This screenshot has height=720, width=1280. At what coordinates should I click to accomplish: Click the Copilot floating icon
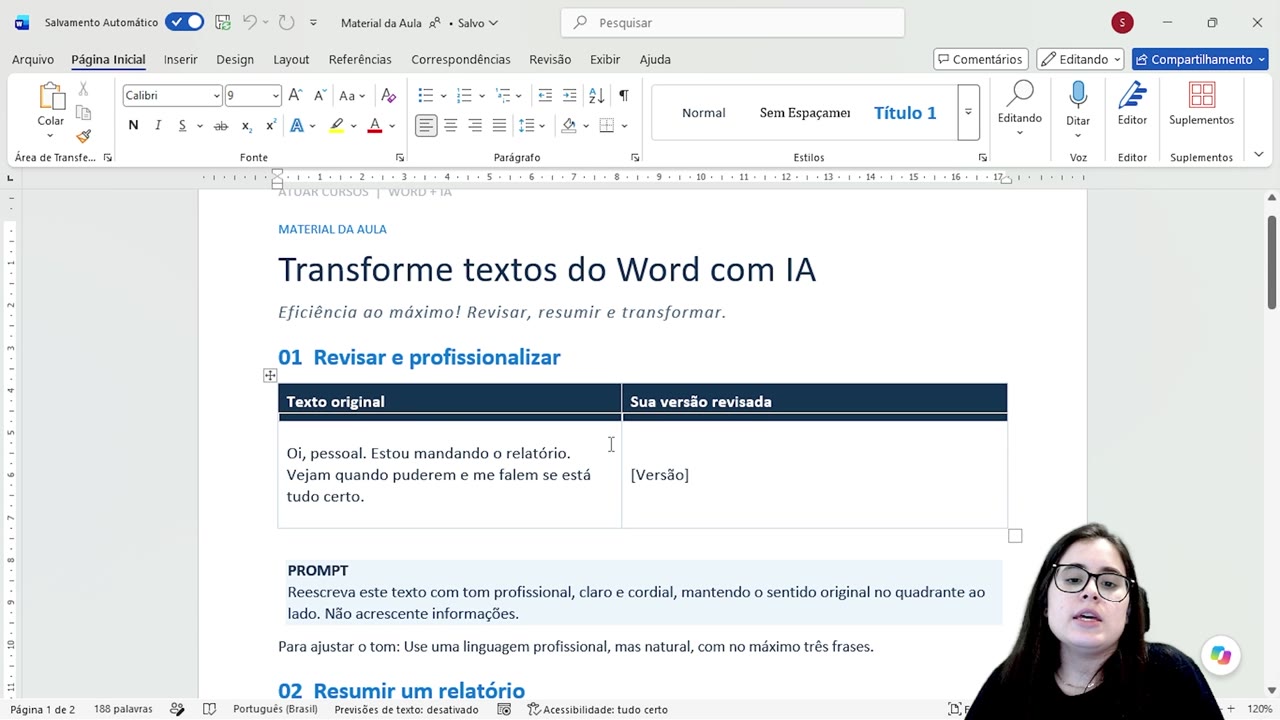point(1220,655)
